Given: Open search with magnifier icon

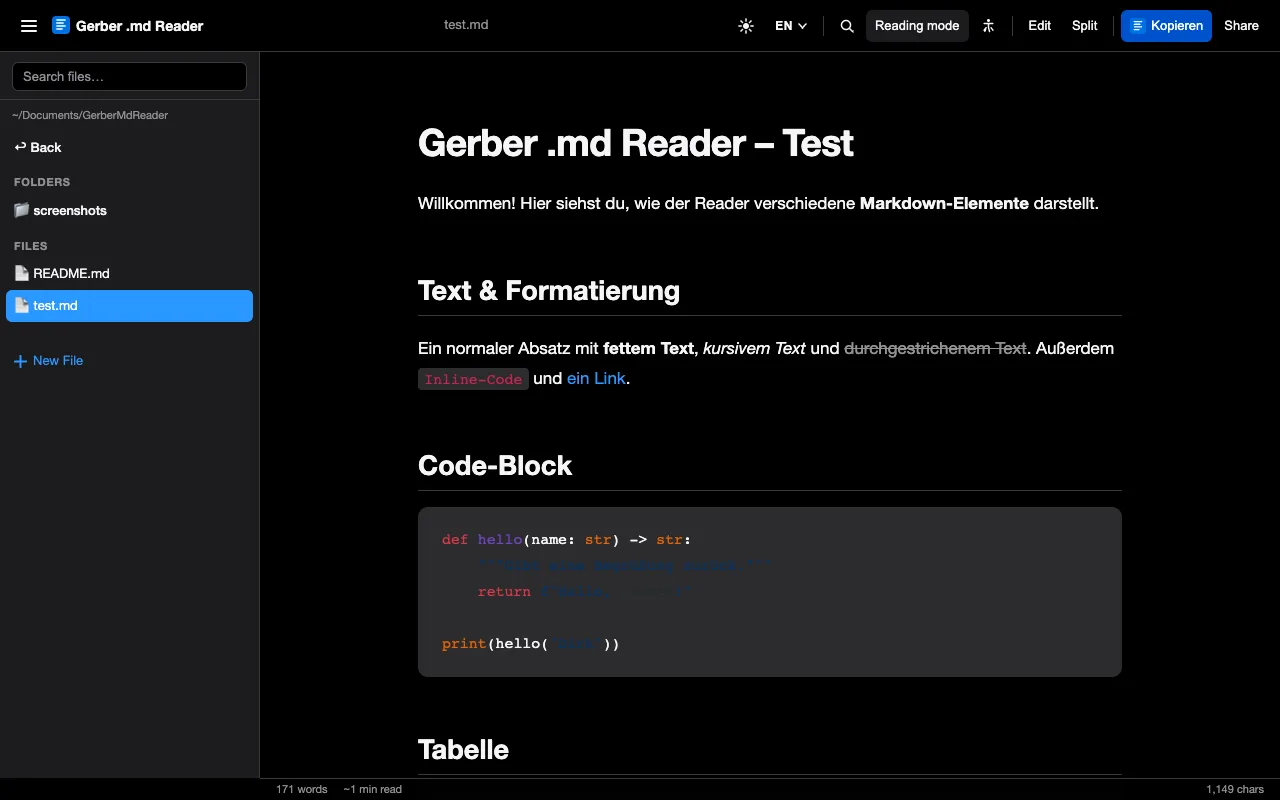Looking at the screenshot, I should [847, 26].
